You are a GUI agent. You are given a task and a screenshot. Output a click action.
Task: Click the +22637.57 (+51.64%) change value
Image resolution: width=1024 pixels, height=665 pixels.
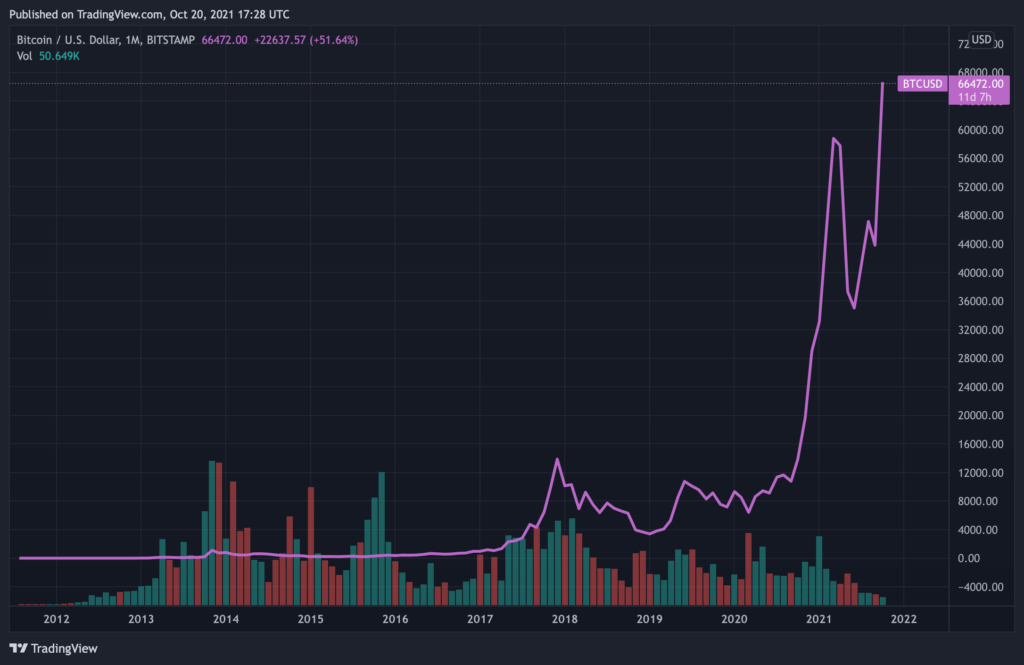click(306, 40)
